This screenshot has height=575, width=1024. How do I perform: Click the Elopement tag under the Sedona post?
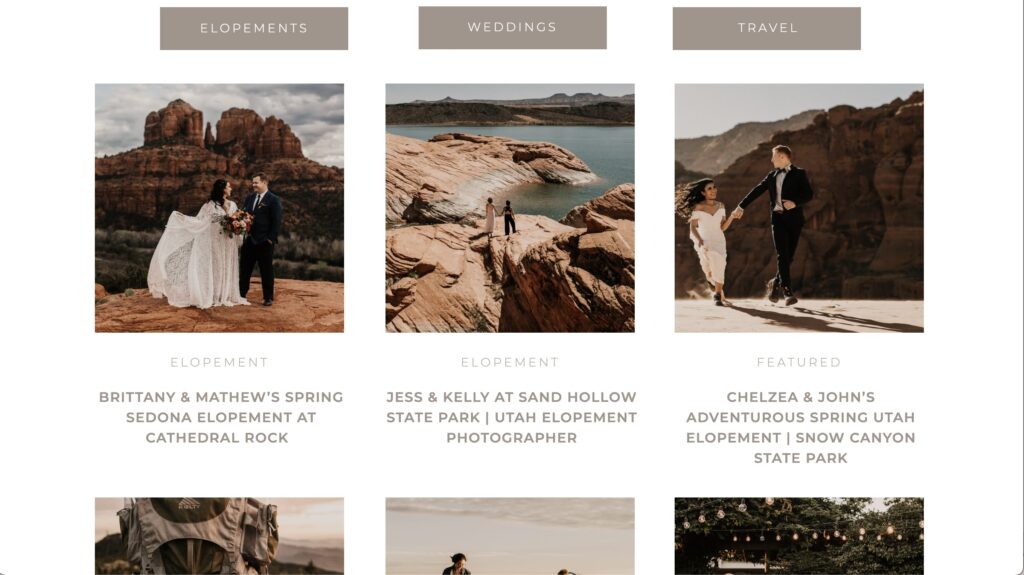tap(219, 362)
